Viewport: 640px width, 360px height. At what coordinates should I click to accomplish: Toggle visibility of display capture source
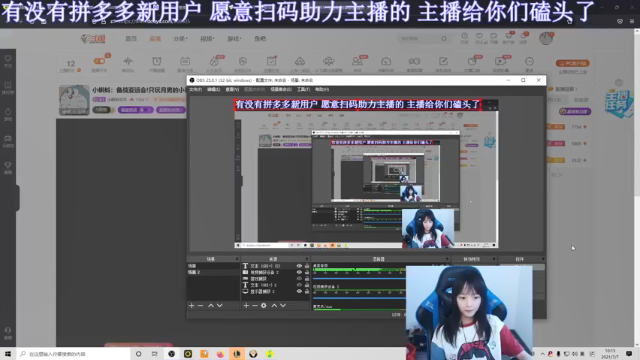click(x=299, y=291)
